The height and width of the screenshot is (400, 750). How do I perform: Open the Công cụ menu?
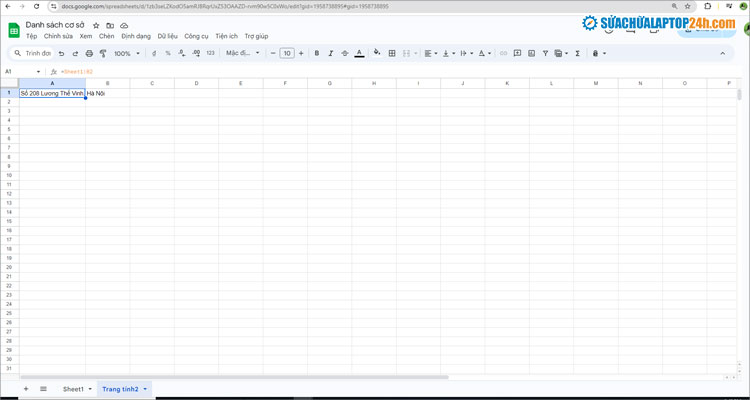(196, 36)
